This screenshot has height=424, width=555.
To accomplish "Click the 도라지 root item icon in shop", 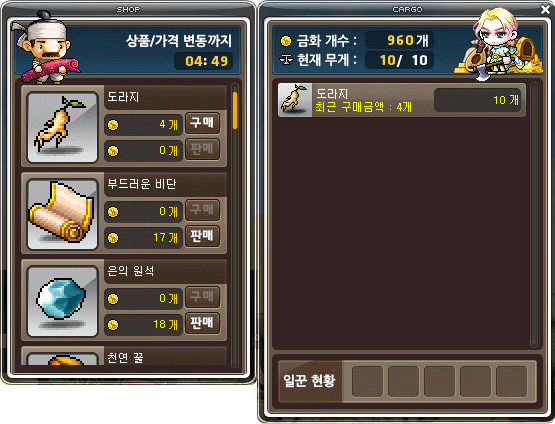I will coord(62,127).
